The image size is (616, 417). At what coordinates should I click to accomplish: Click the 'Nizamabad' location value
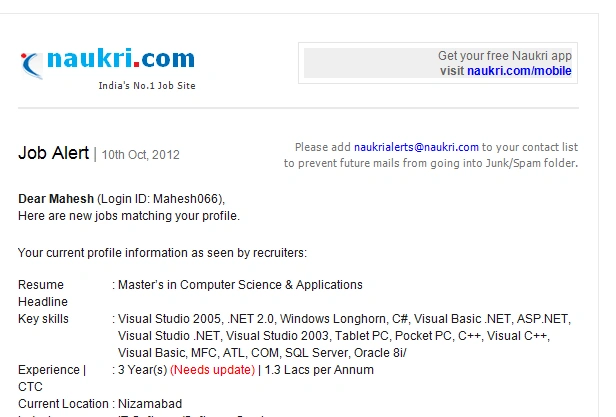tap(150, 404)
